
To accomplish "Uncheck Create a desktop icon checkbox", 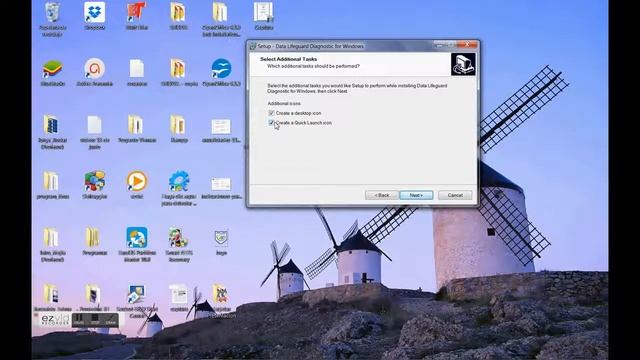I will (271, 113).
